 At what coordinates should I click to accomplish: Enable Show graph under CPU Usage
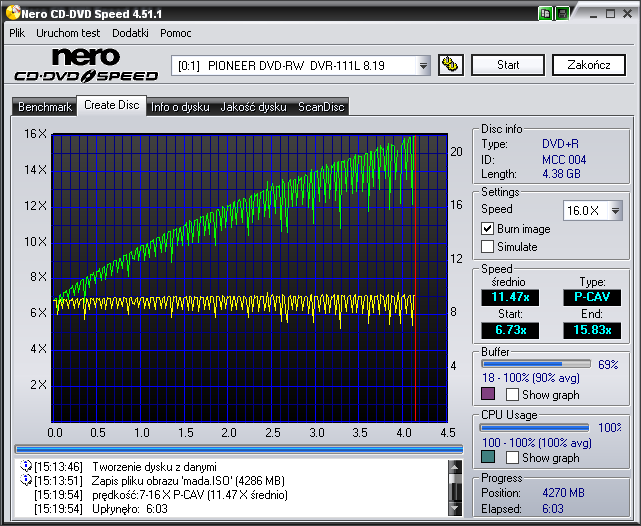(512, 457)
